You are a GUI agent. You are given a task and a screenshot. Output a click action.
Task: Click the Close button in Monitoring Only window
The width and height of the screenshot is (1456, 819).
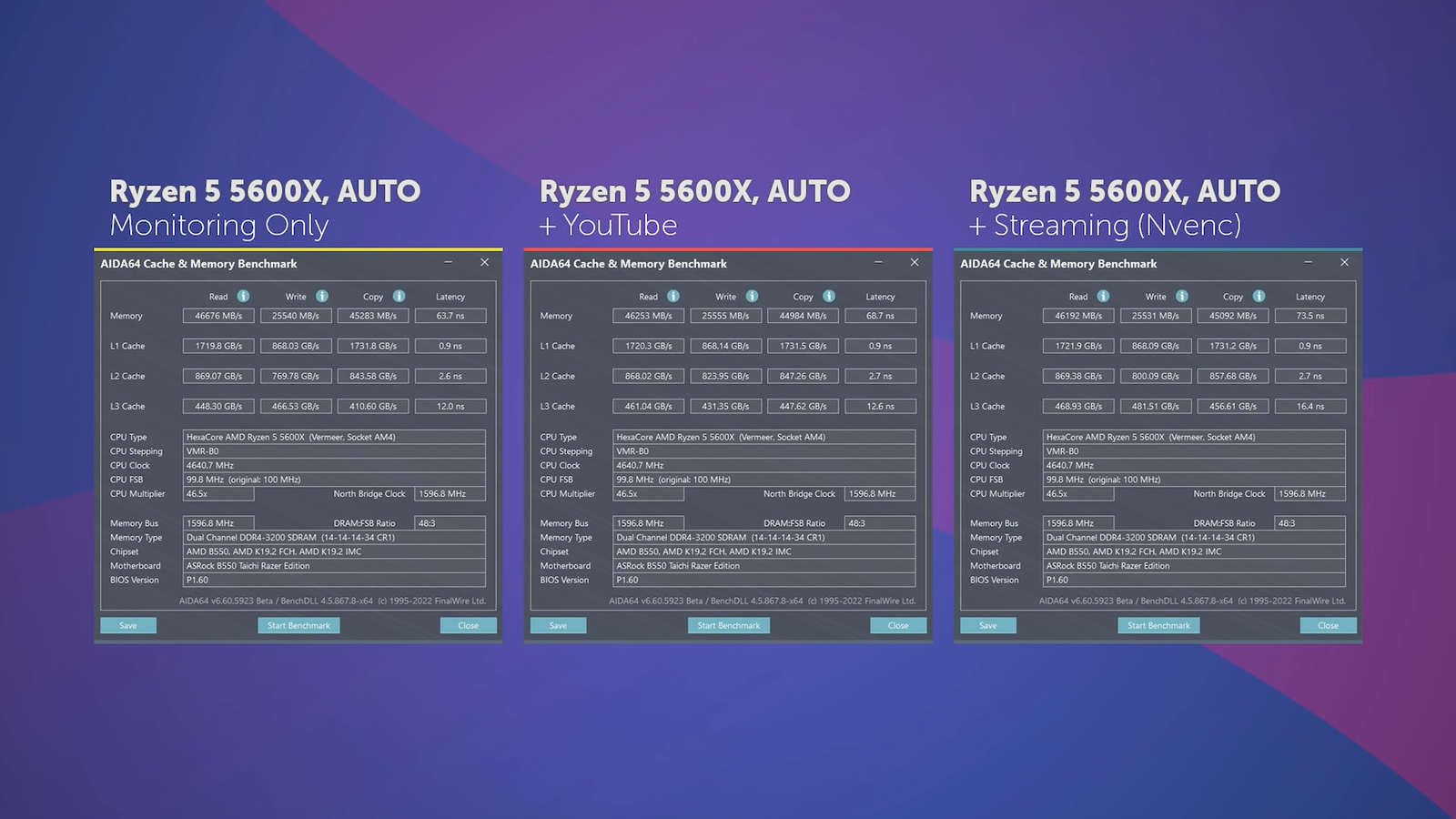point(468,625)
